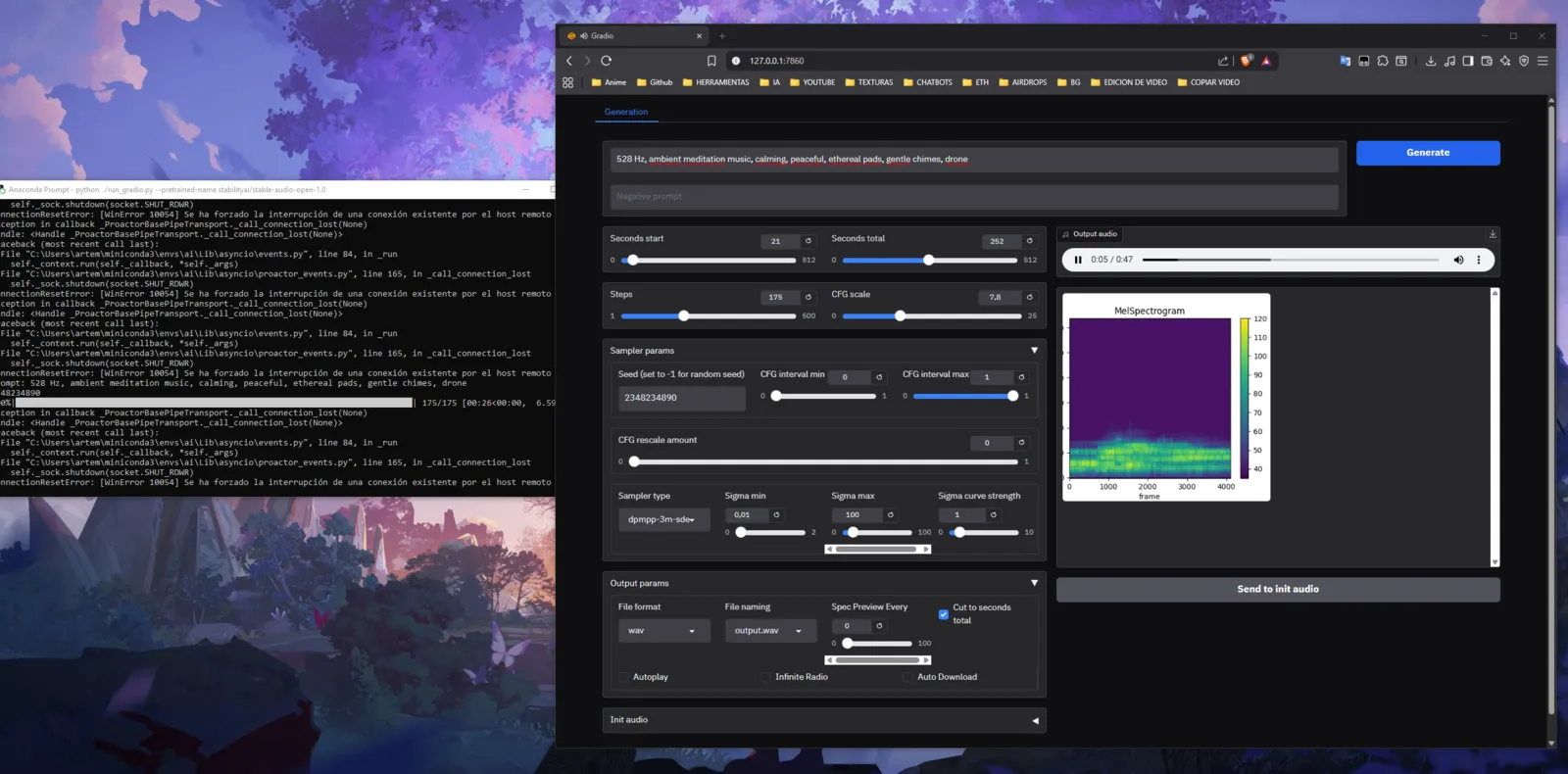The height and width of the screenshot is (774, 1568).
Task: Open the Github bookmarks folder
Action: (x=655, y=82)
